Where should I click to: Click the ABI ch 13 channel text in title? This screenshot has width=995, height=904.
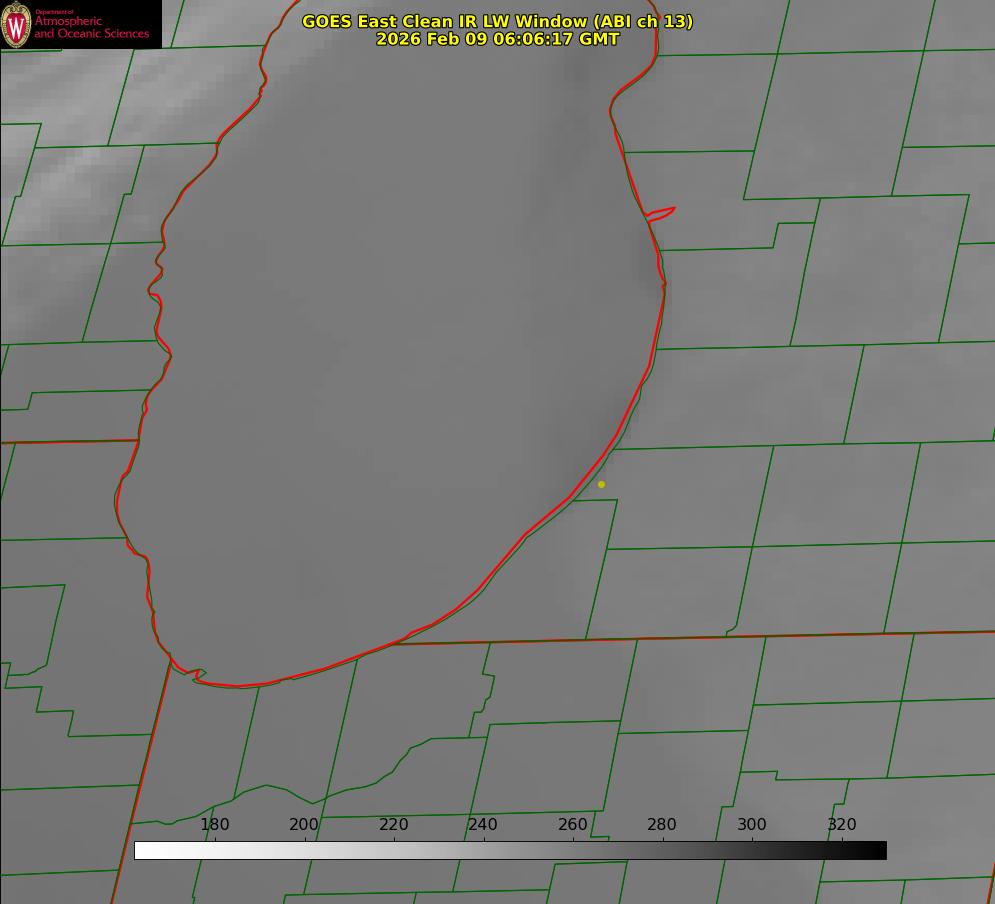click(643, 21)
